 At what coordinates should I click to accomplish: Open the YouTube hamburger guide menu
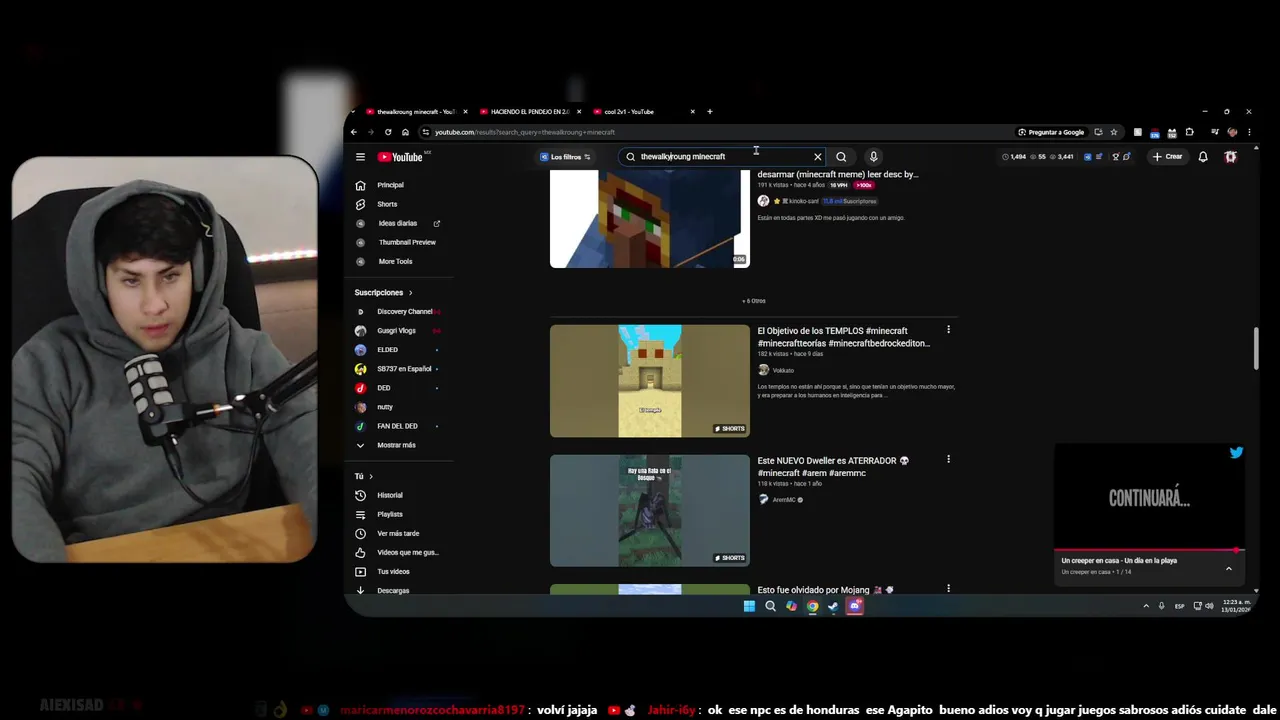click(x=360, y=157)
